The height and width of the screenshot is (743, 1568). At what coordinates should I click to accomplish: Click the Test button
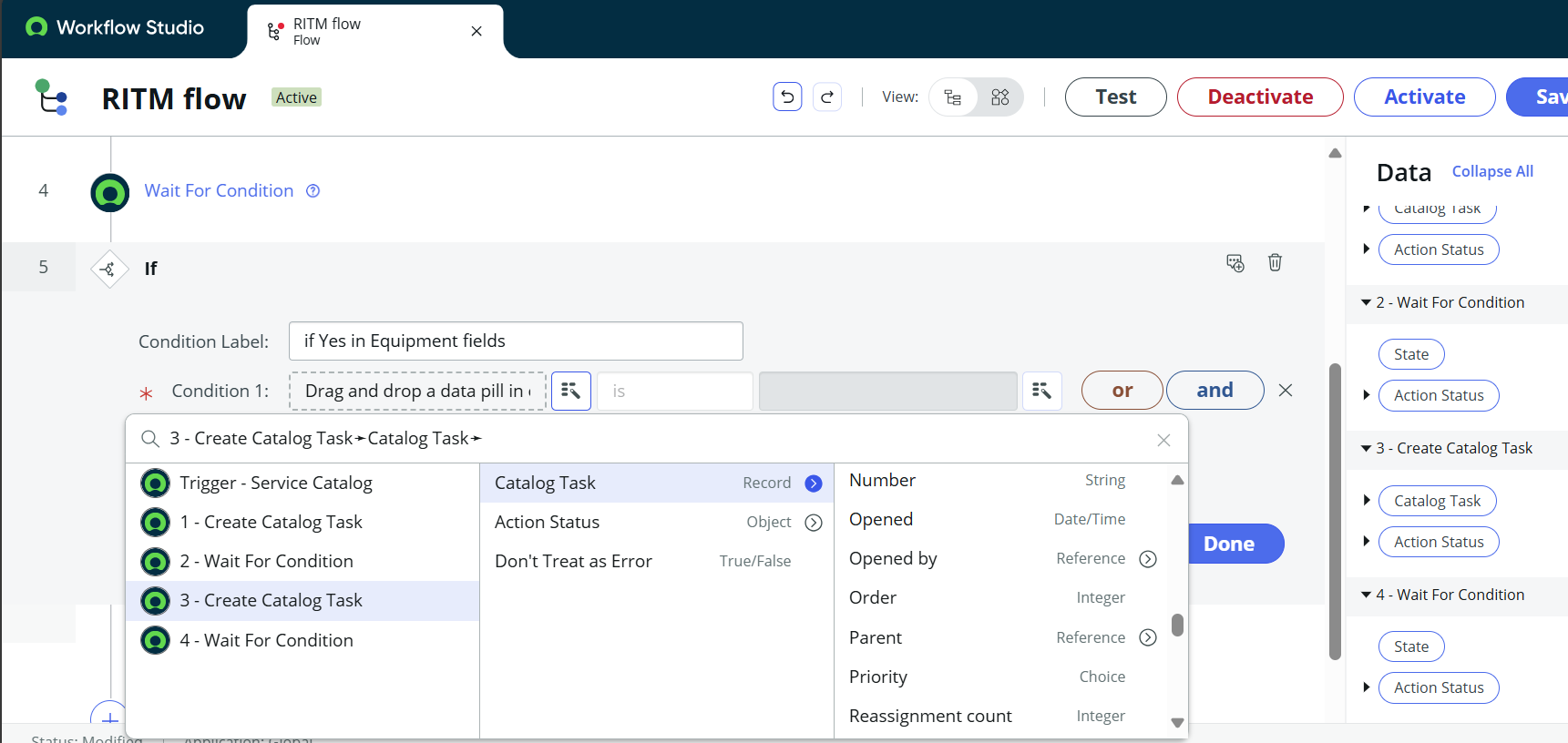[x=1115, y=97]
